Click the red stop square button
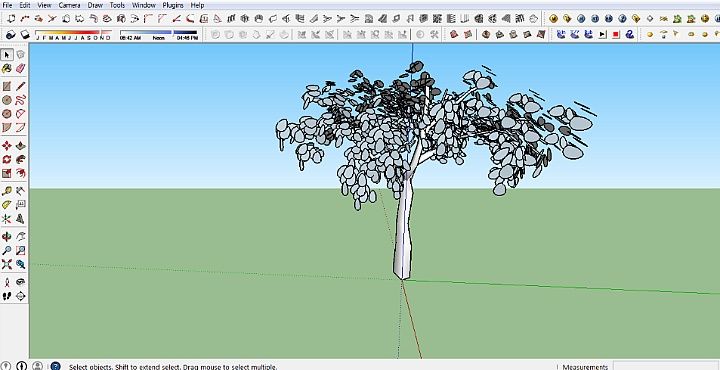Screen dimensions: 720x370 pos(616,34)
